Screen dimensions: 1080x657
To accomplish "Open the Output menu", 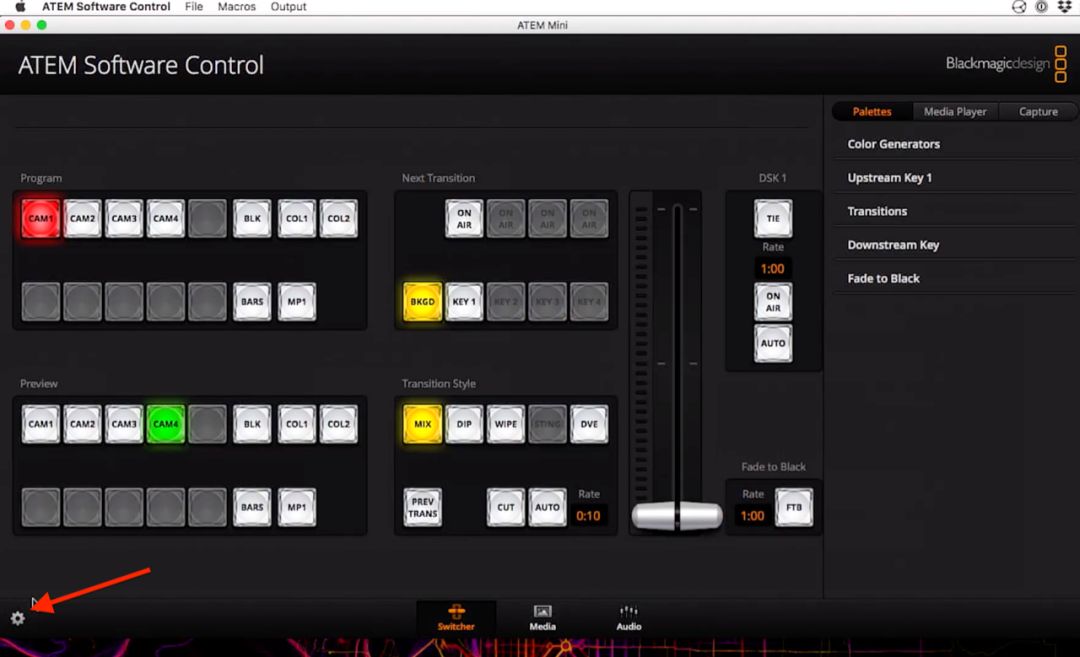I will [288, 7].
